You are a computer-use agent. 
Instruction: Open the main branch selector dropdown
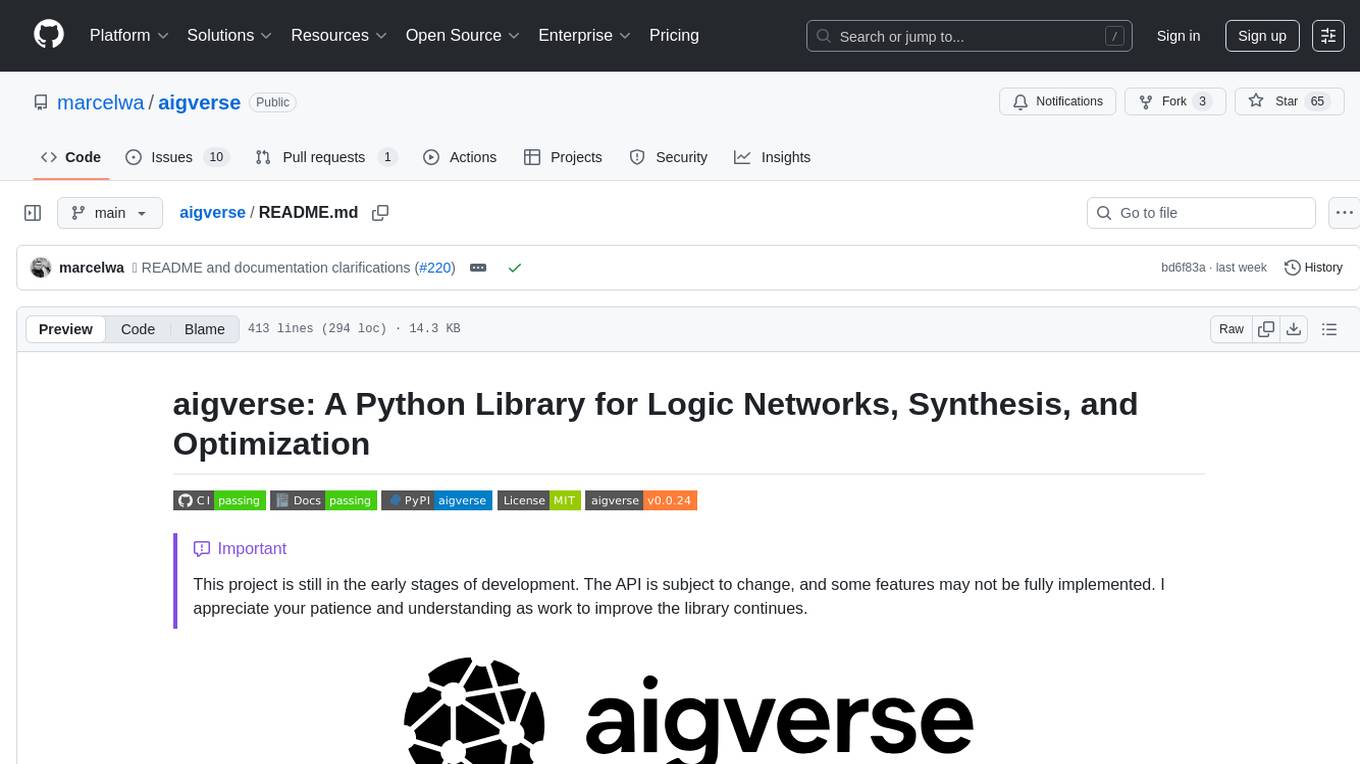pyautogui.click(x=109, y=213)
